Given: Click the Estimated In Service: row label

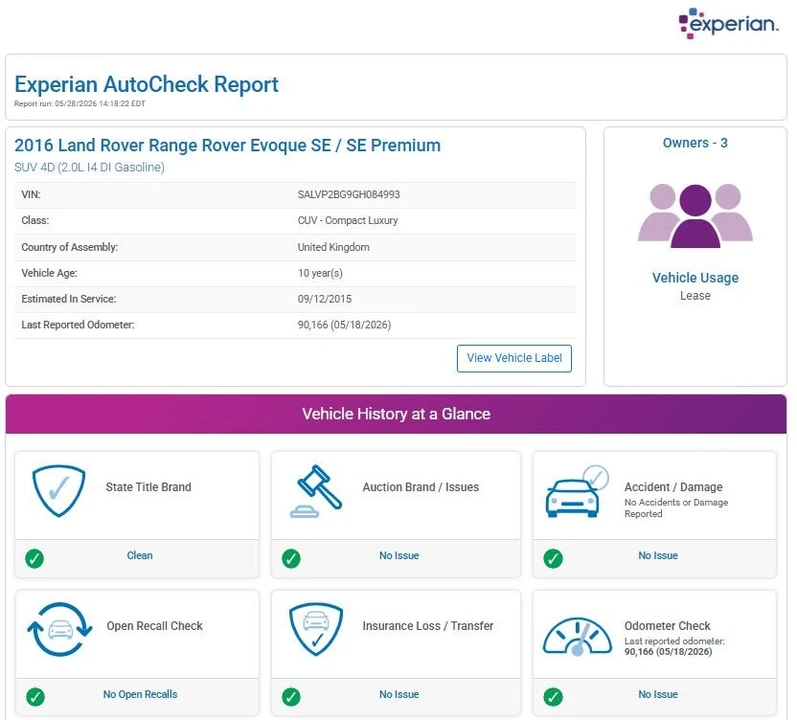Looking at the screenshot, I should click(x=69, y=299).
